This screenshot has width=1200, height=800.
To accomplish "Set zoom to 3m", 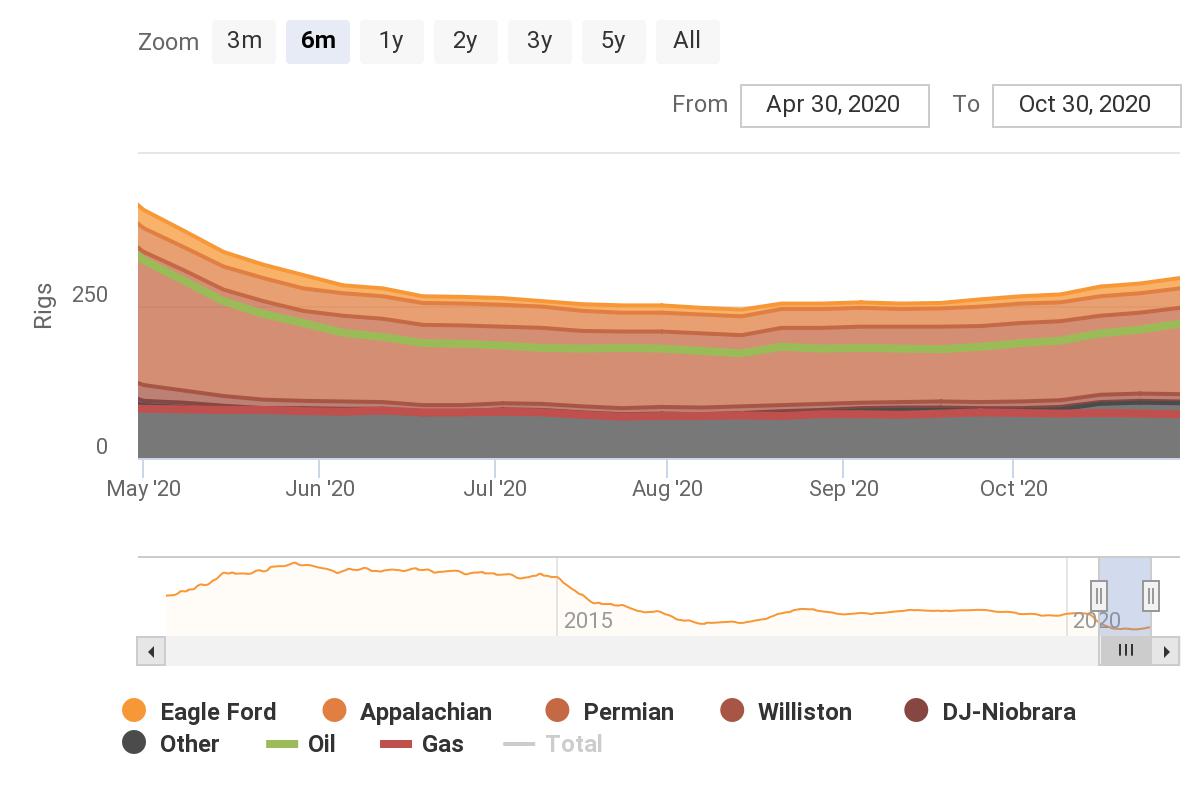I will [244, 42].
